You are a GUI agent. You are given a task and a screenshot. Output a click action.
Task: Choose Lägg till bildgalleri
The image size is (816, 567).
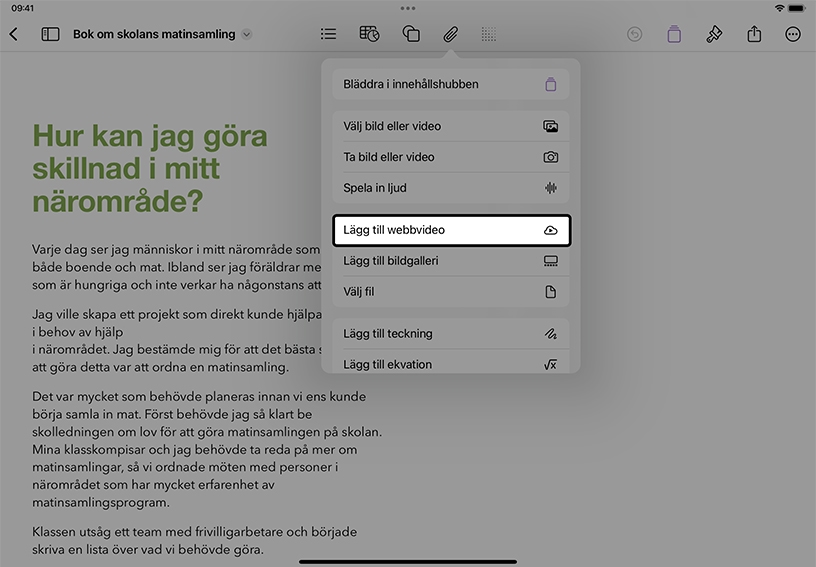[451, 261]
